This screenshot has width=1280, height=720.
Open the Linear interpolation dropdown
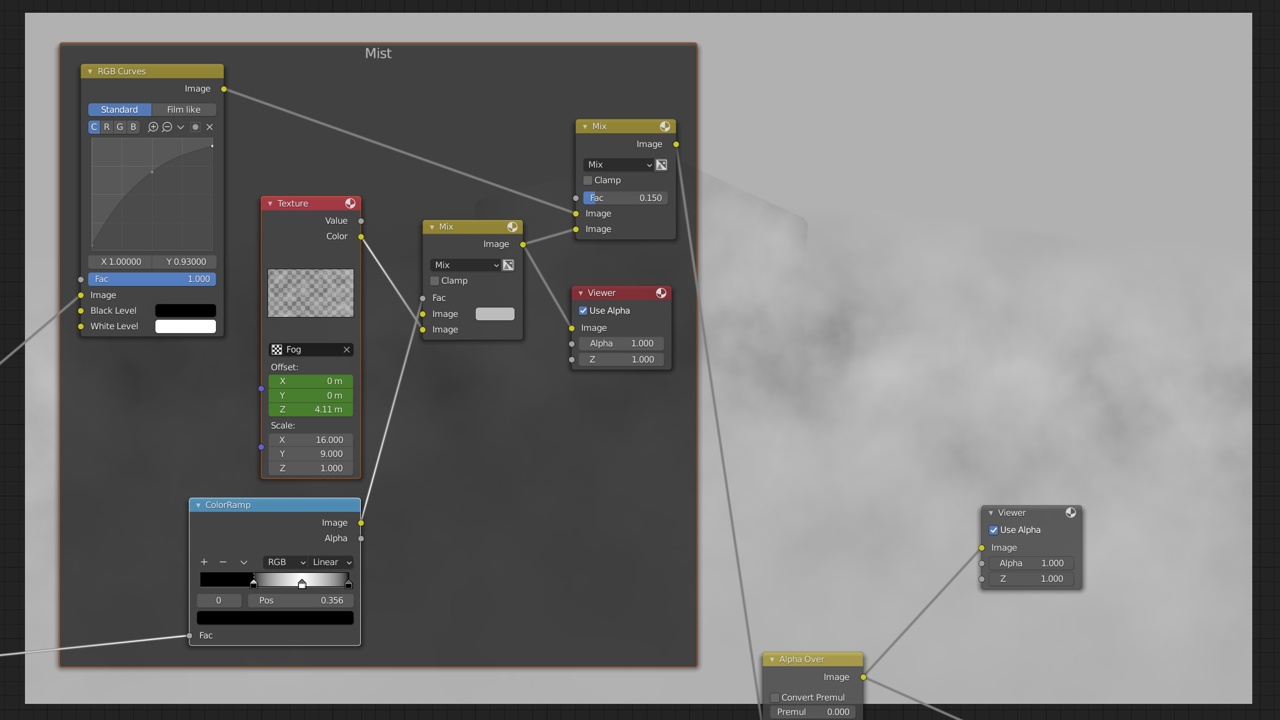coord(331,562)
